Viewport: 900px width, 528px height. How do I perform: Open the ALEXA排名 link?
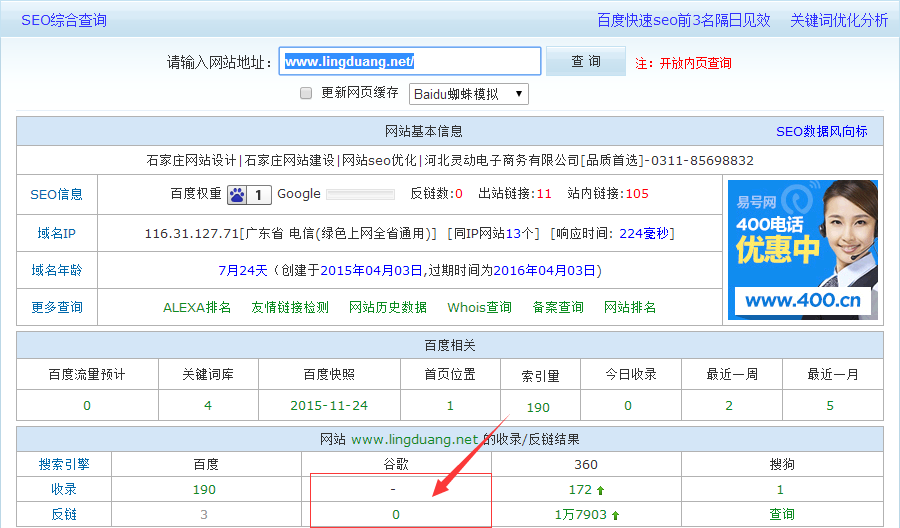197,307
